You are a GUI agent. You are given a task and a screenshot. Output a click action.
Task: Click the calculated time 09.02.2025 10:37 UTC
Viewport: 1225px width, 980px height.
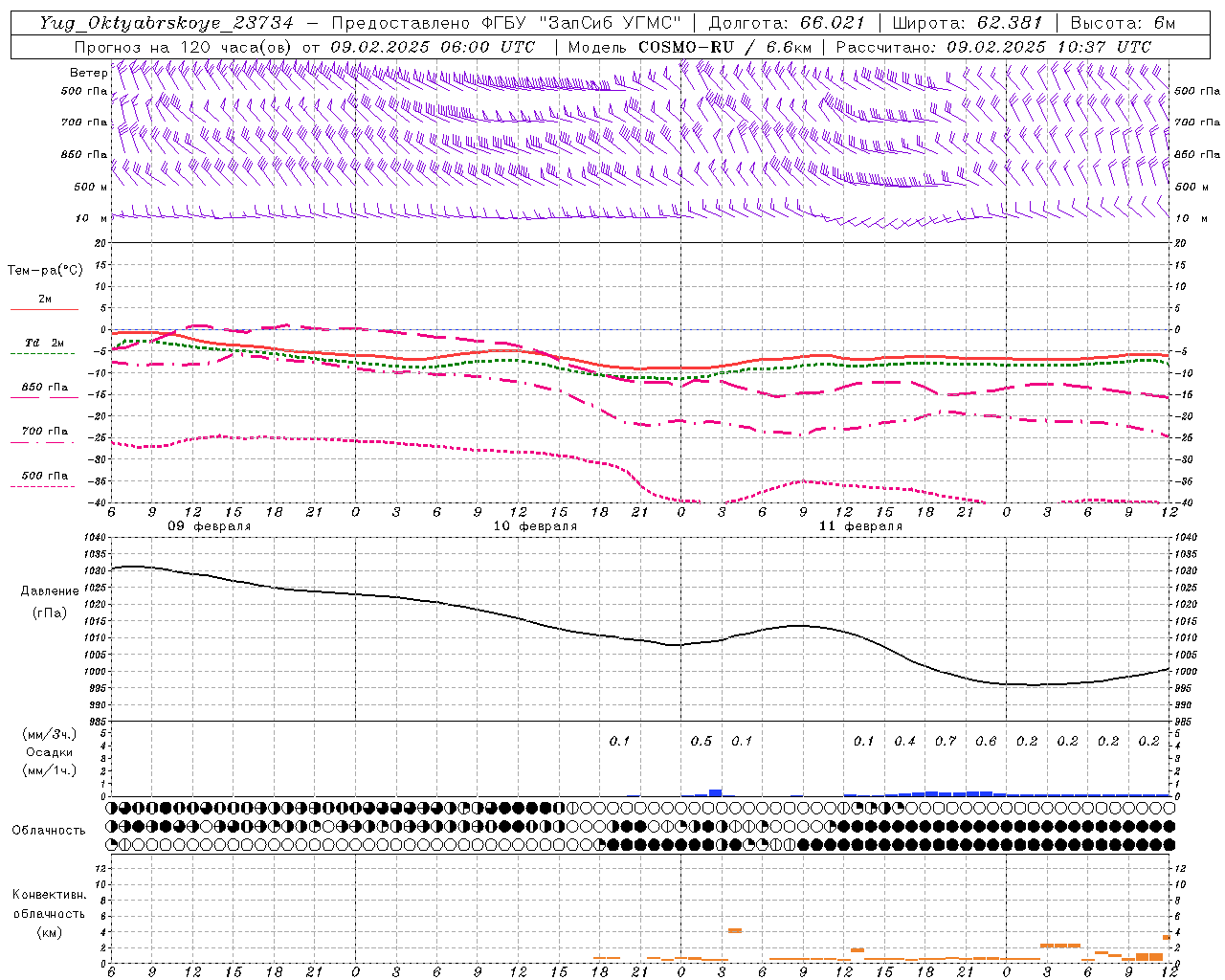point(1049,47)
